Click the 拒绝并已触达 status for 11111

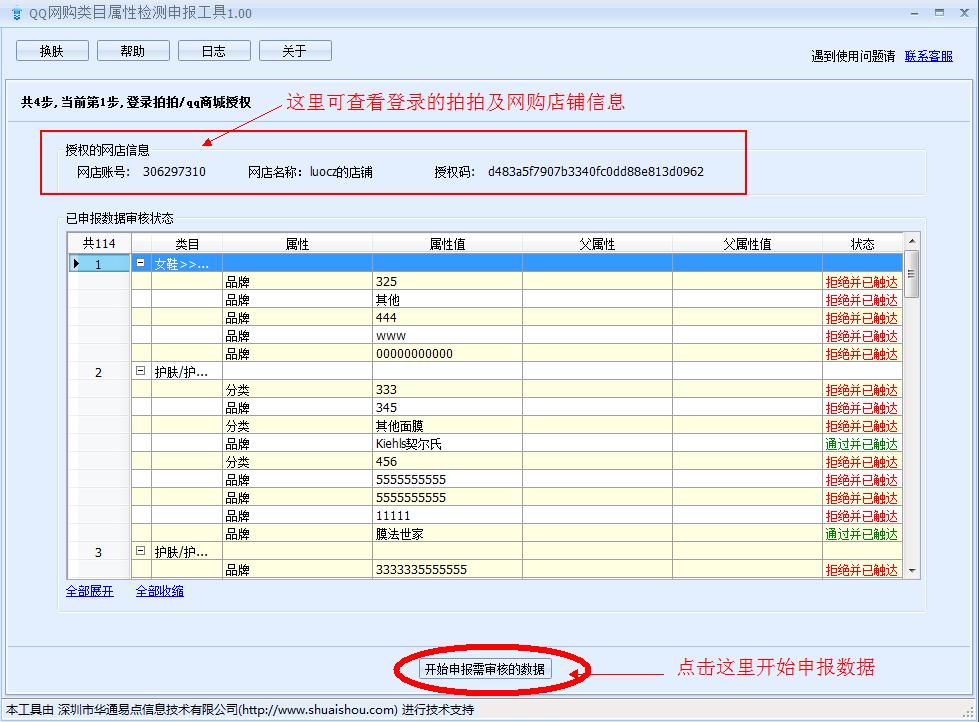pyautogui.click(x=862, y=516)
